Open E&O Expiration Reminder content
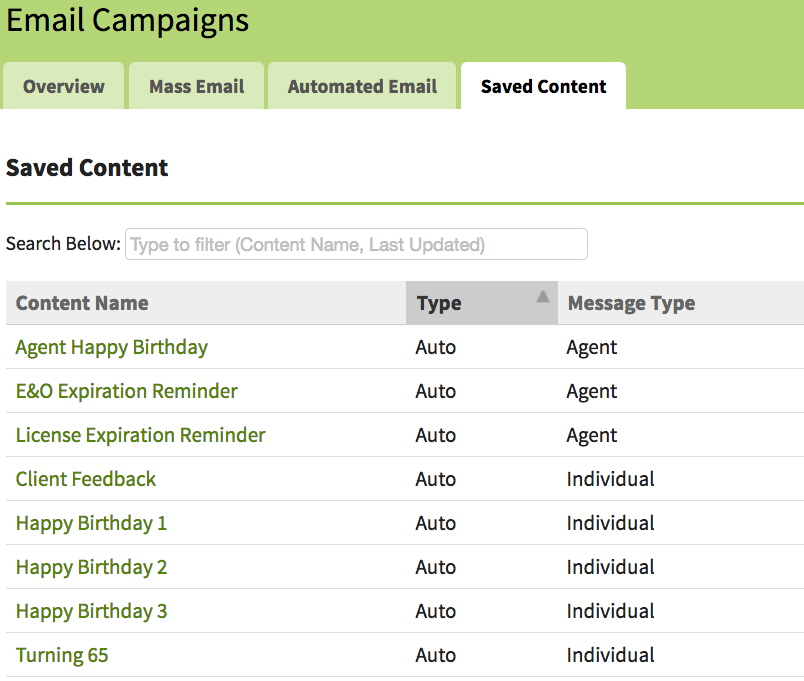Screen dimensions: 804x681 [x=127, y=391]
